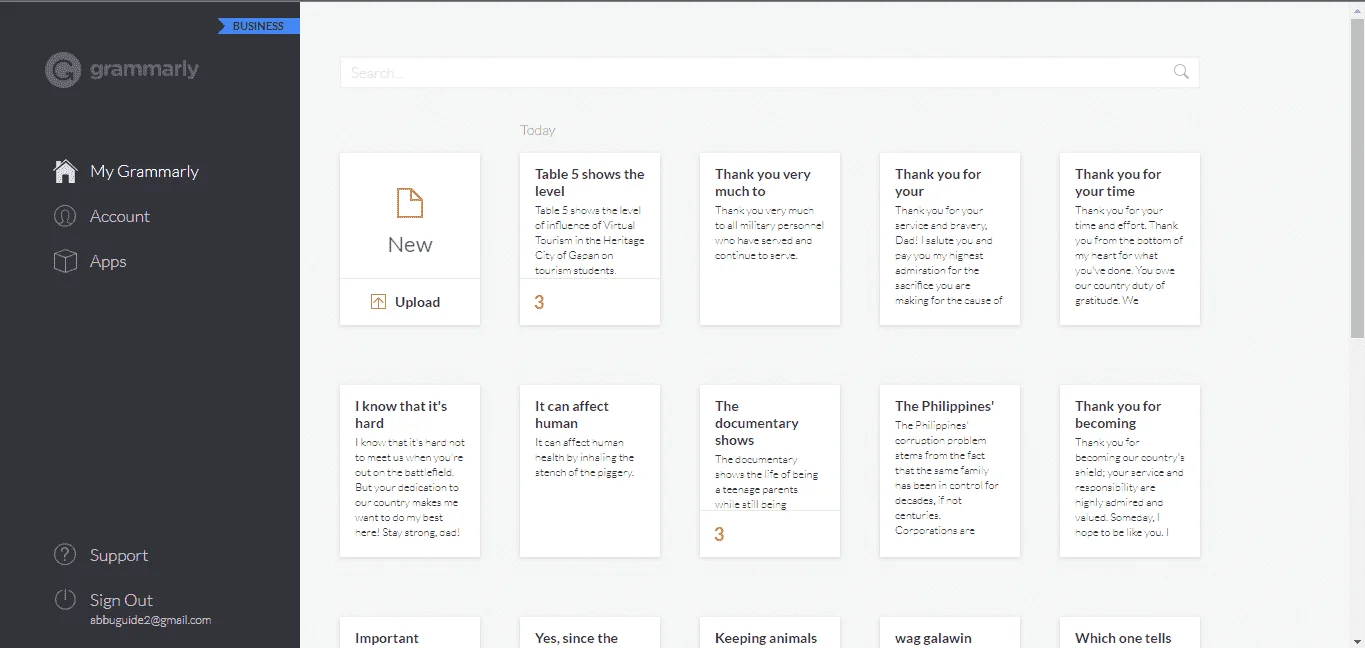This screenshot has height=648, width=1365.
Task: Click the 'Today' date label
Action: pyautogui.click(x=538, y=130)
